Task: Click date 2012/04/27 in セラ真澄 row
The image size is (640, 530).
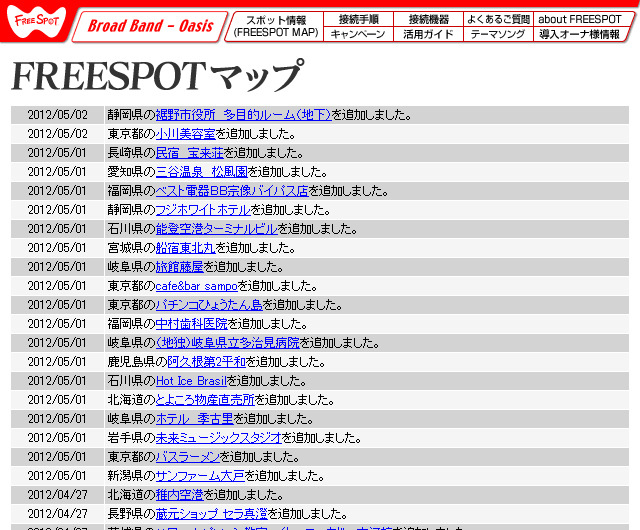Action: point(58,514)
